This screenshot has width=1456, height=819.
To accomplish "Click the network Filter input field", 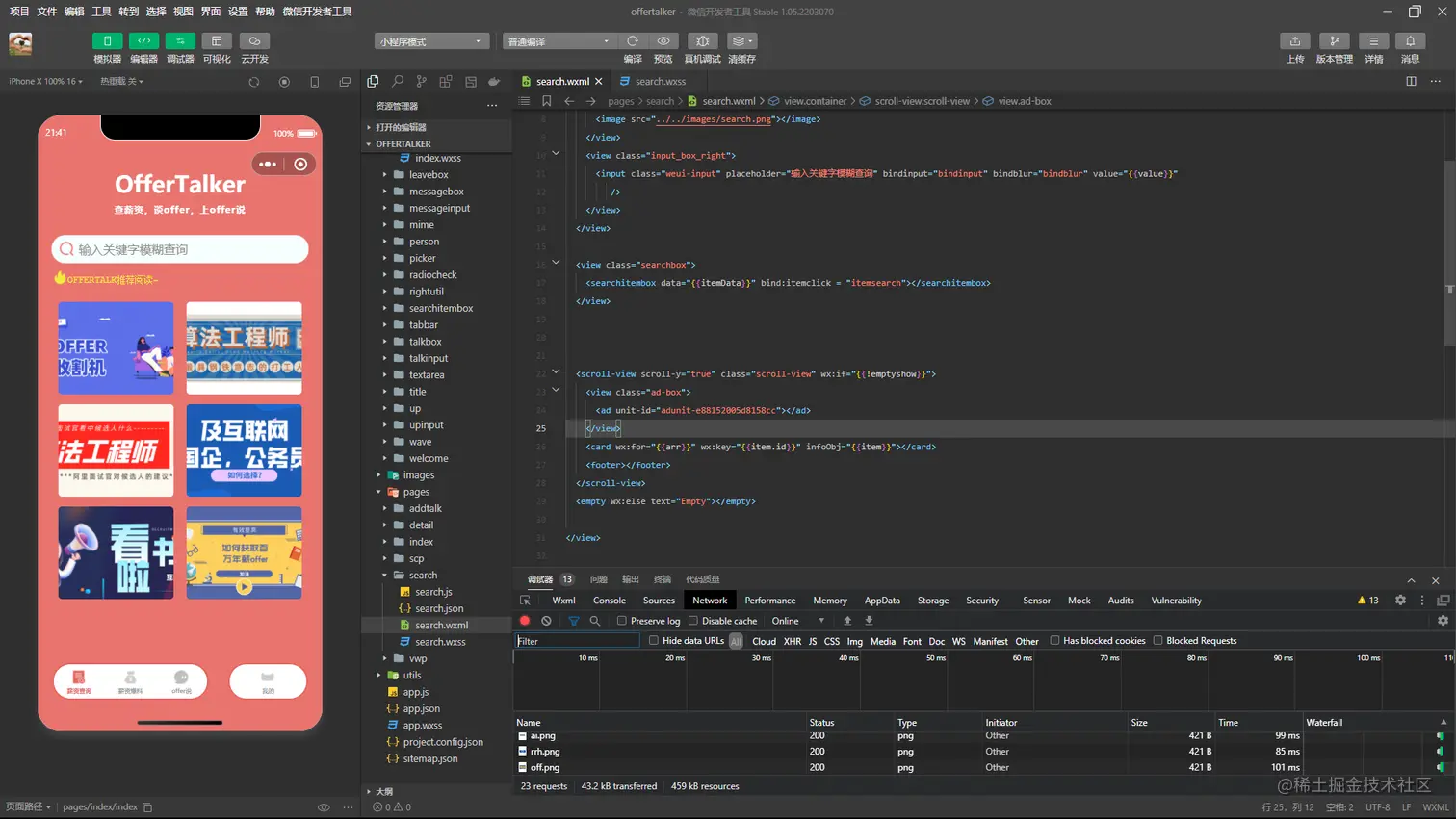I will coord(578,641).
